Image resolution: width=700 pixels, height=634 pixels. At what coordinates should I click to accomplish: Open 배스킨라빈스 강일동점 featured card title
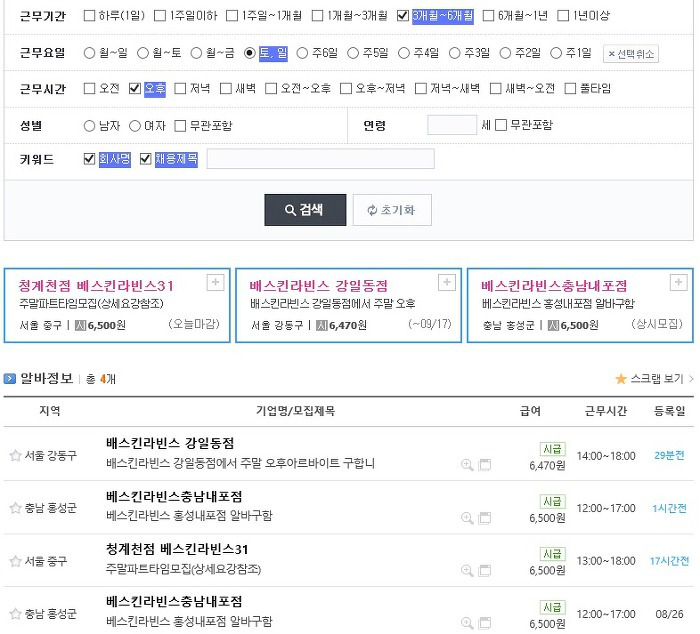point(318,286)
